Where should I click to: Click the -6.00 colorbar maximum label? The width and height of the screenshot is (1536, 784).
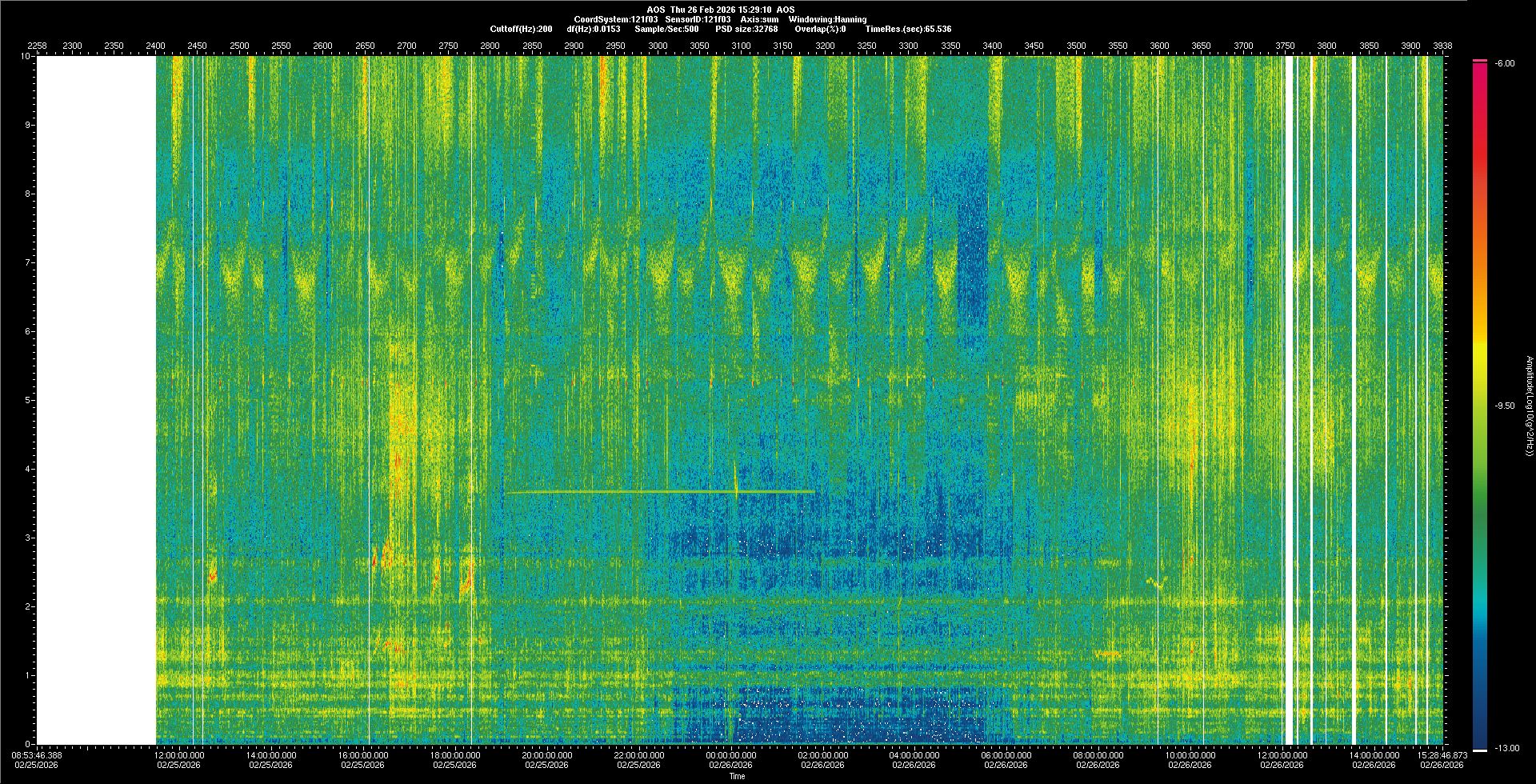click(x=1504, y=63)
